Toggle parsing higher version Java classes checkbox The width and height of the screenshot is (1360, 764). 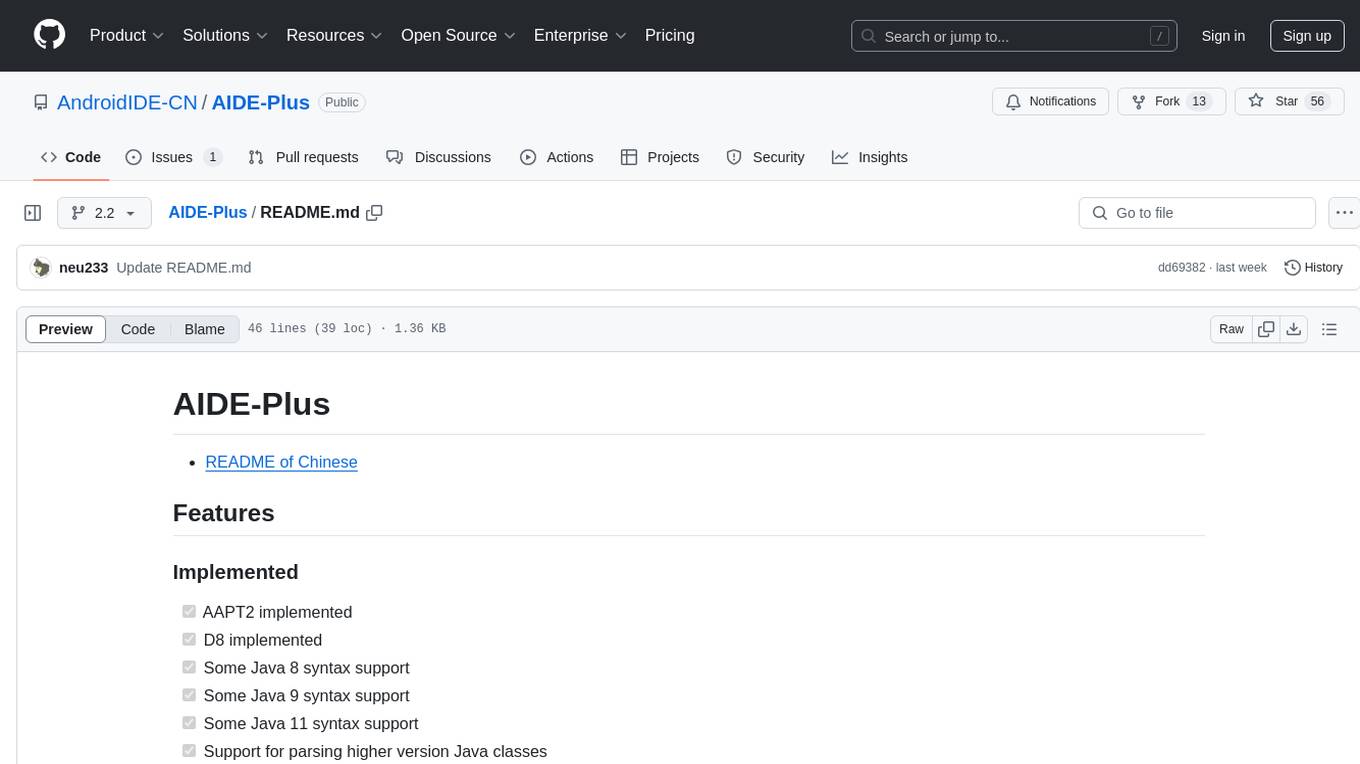[189, 751]
